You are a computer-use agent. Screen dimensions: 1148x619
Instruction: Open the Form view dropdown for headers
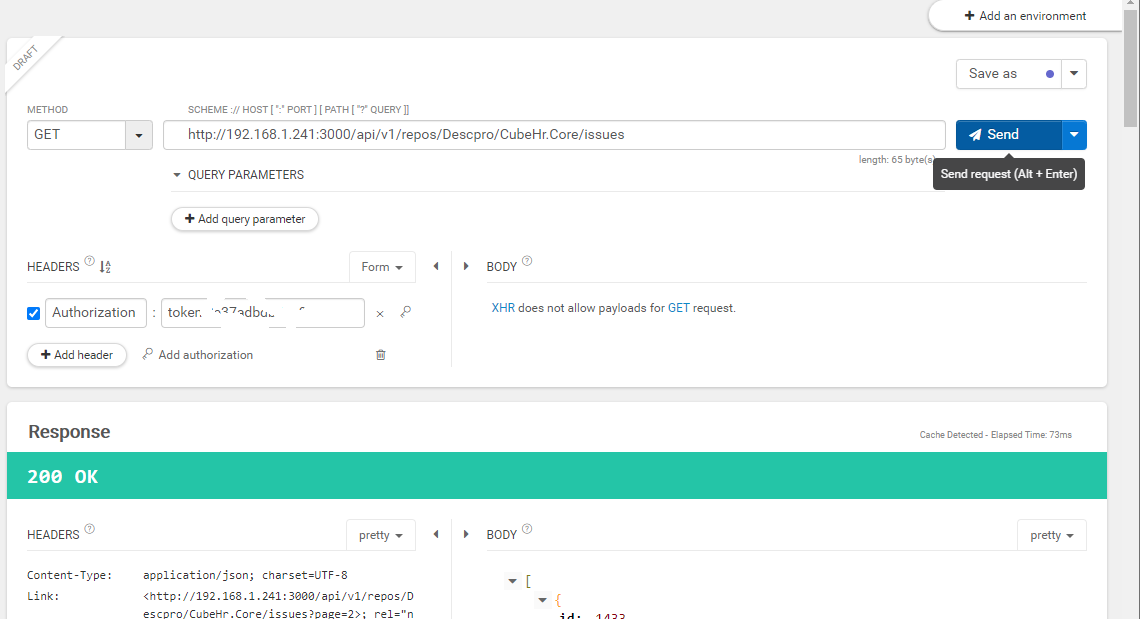point(382,267)
